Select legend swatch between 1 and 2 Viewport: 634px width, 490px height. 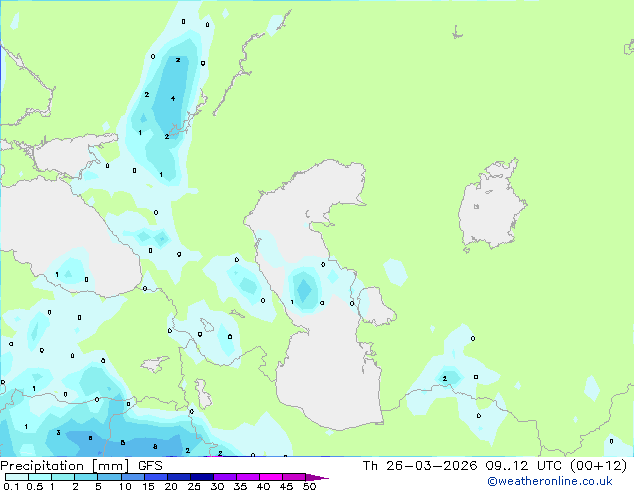63,477
